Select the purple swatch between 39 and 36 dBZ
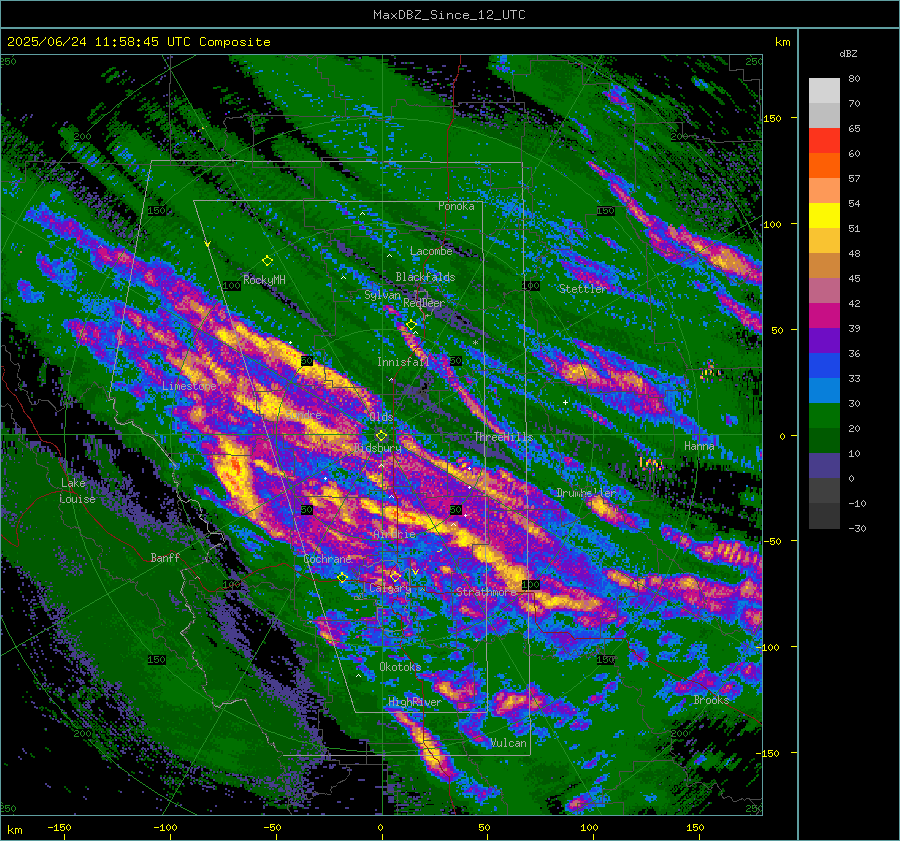This screenshot has height=841, width=900. (x=824, y=340)
